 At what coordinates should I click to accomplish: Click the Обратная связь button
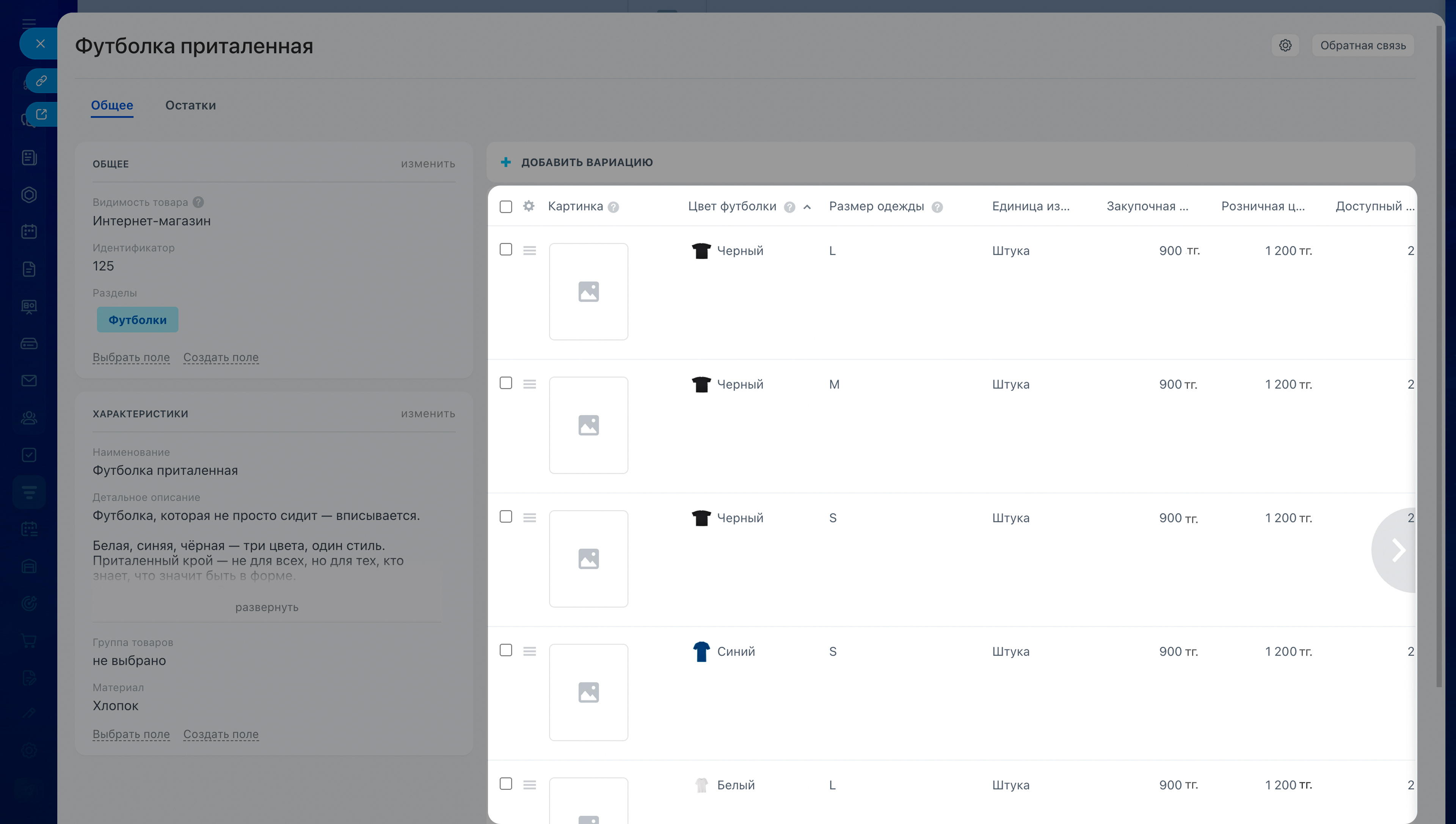coord(1363,45)
